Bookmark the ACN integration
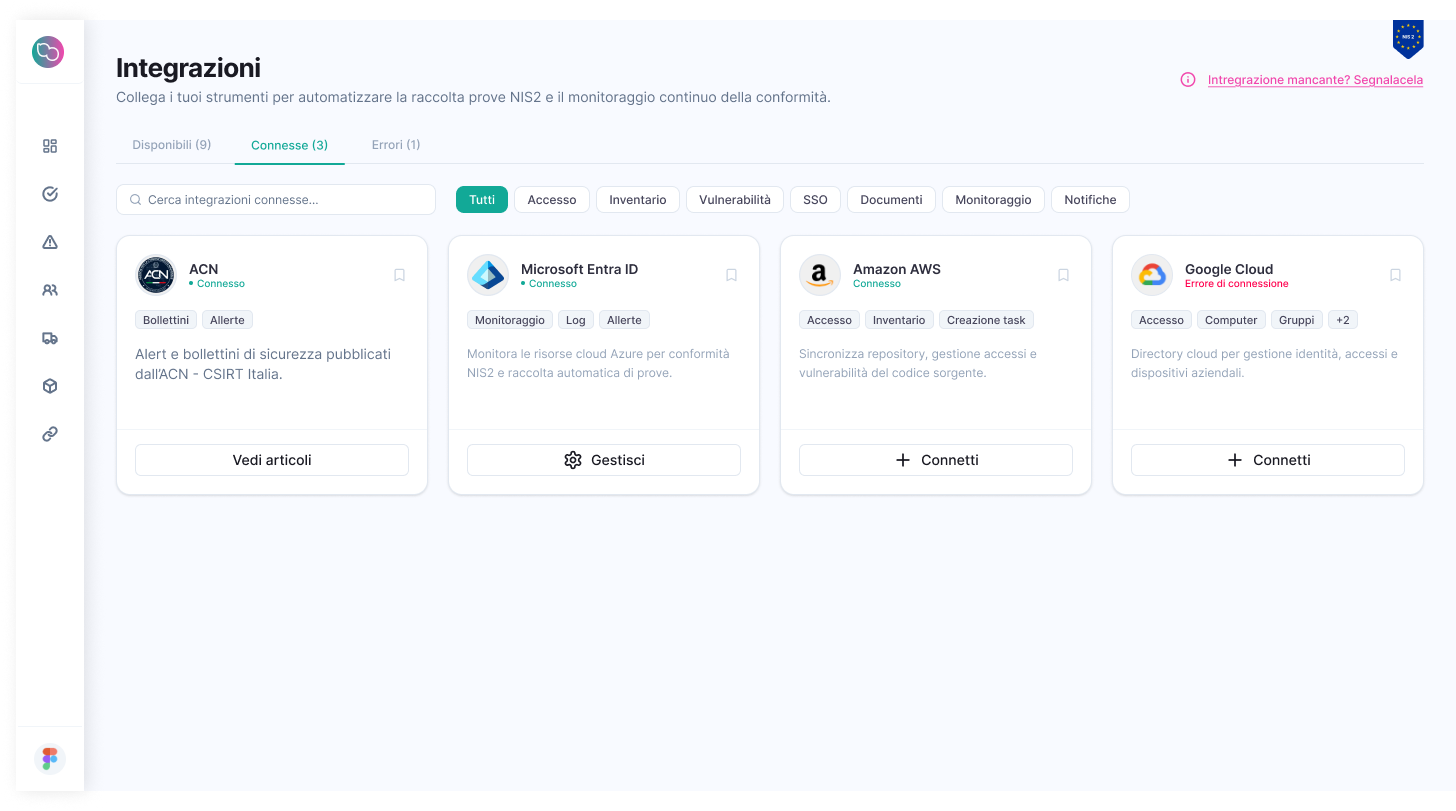1456x811 pixels. coord(400,275)
